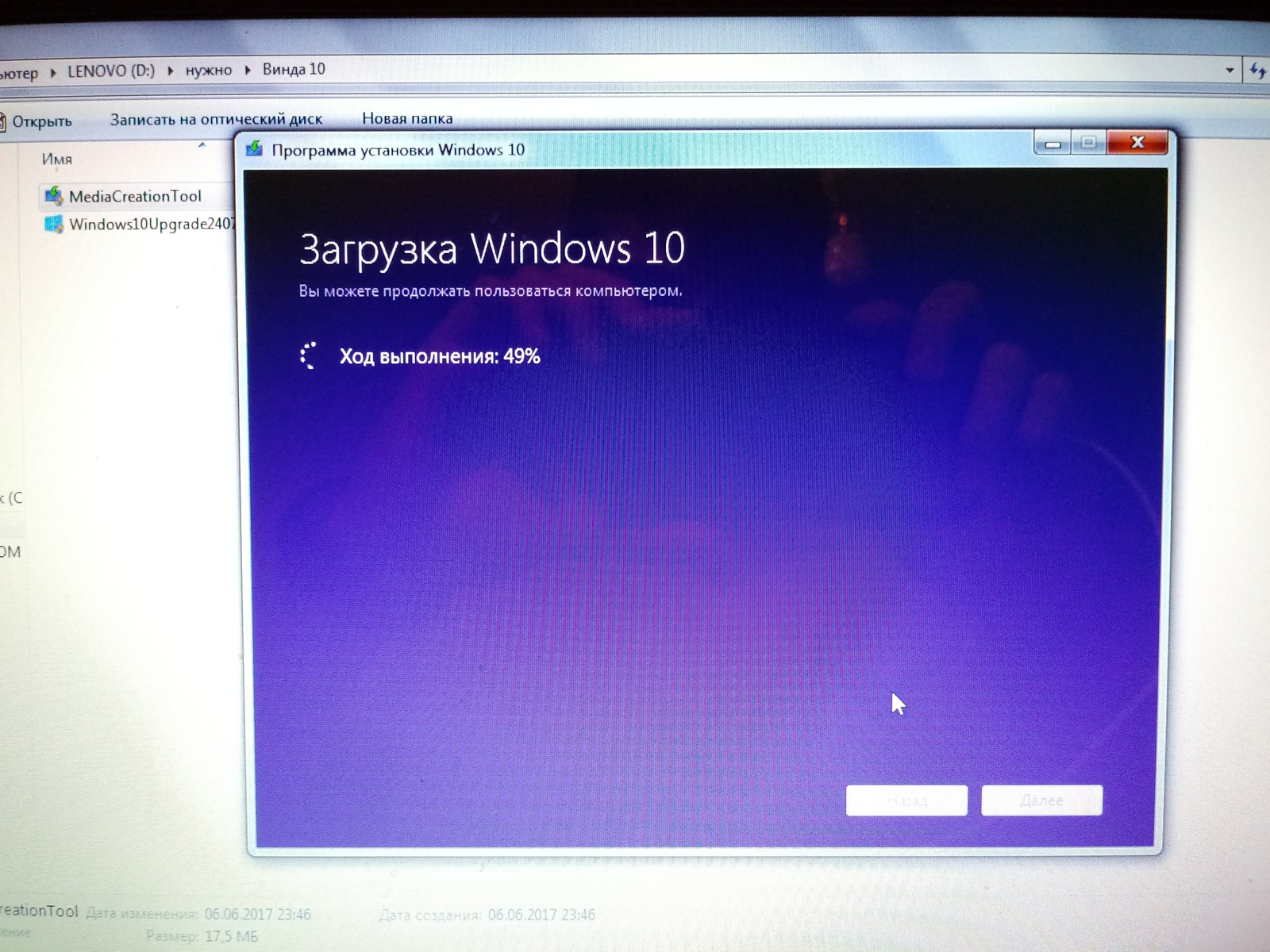
Task: Click the Далее button in setup window
Action: point(1041,800)
